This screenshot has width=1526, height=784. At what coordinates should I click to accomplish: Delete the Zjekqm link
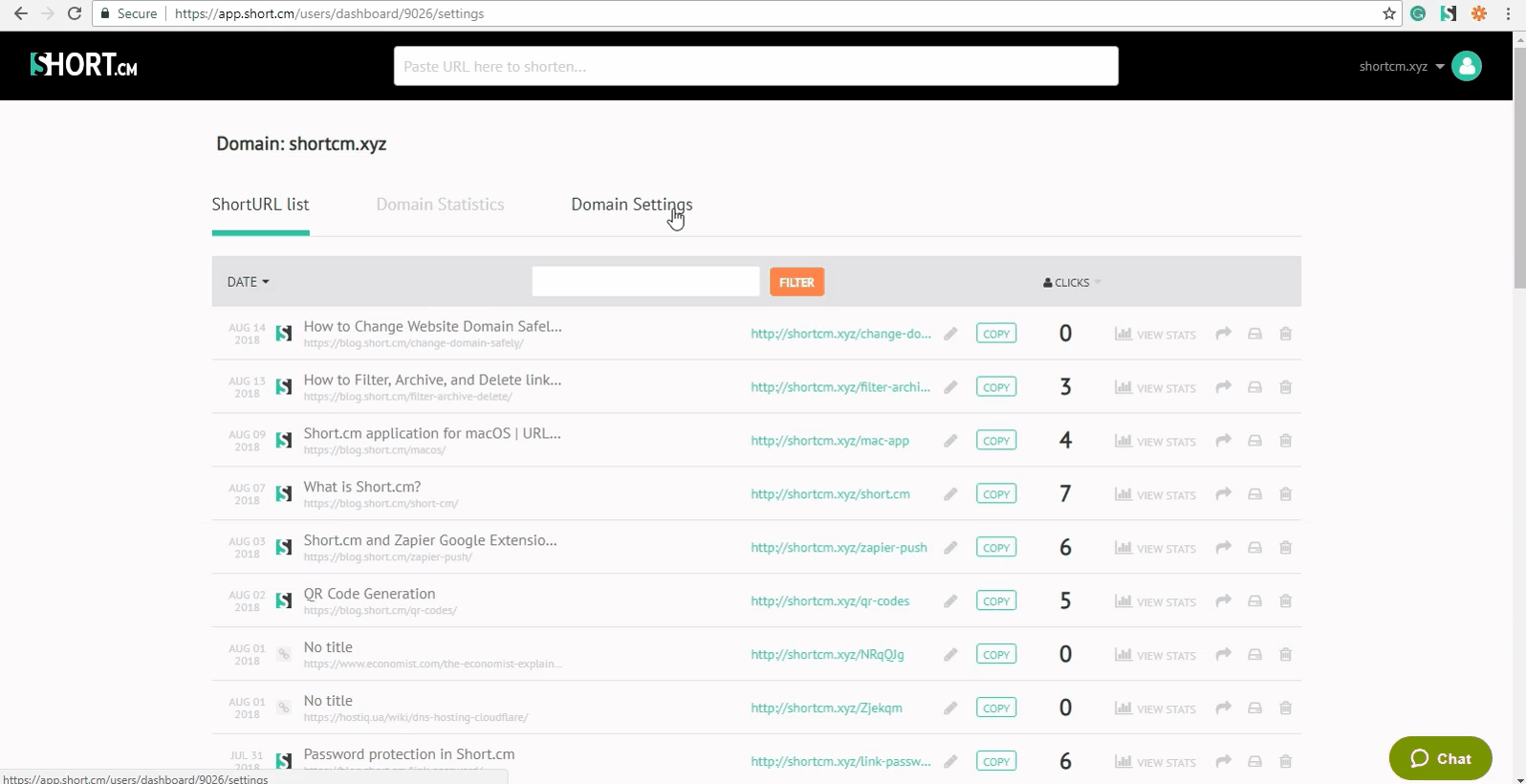[x=1285, y=708]
